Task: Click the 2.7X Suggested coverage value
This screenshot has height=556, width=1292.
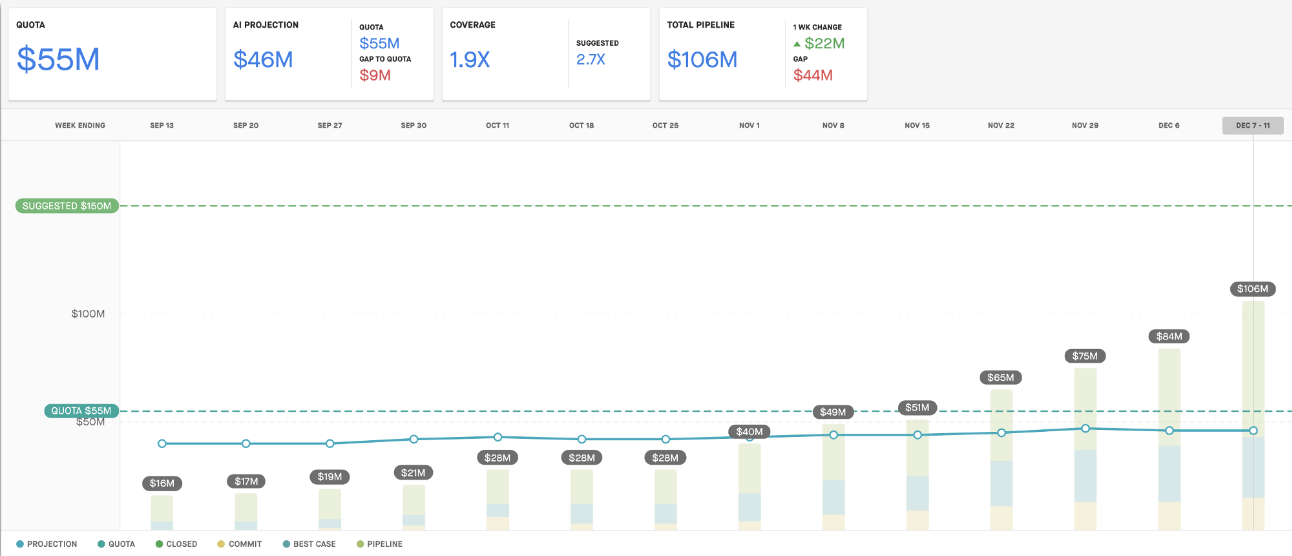Action: 591,59
